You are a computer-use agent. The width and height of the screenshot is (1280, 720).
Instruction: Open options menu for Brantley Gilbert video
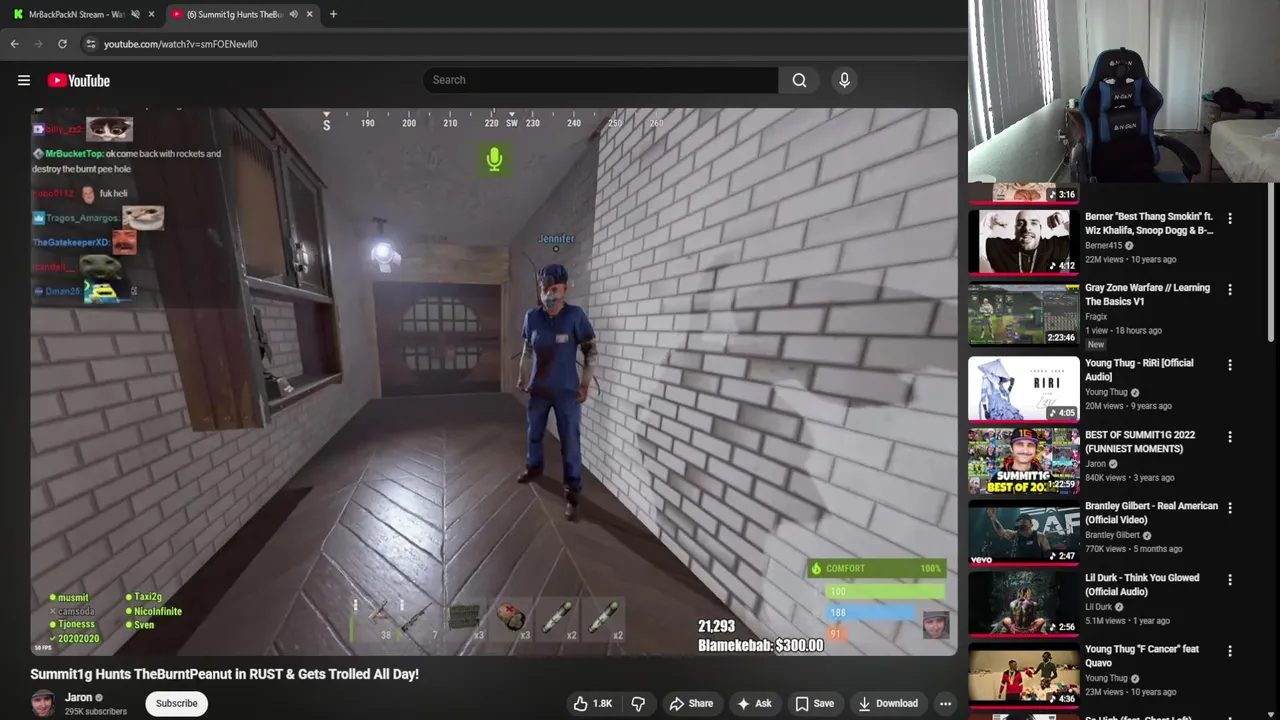1230,508
